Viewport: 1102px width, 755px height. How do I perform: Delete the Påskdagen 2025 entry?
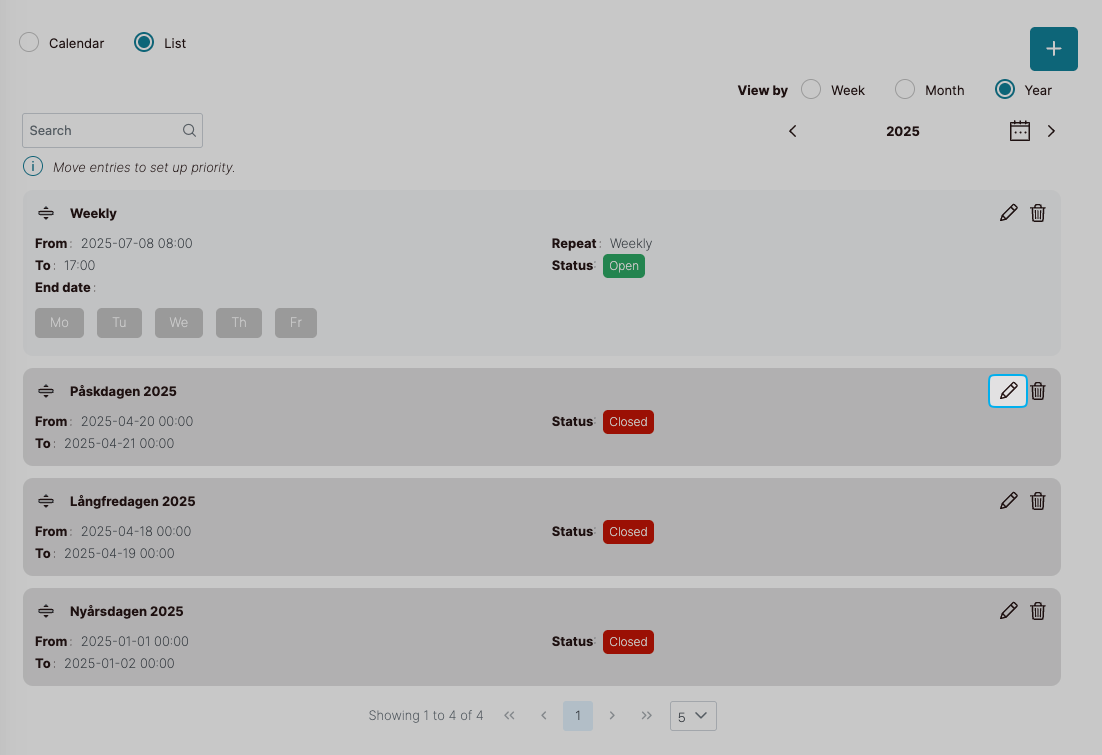pyautogui.click(x=1038, y=391)
